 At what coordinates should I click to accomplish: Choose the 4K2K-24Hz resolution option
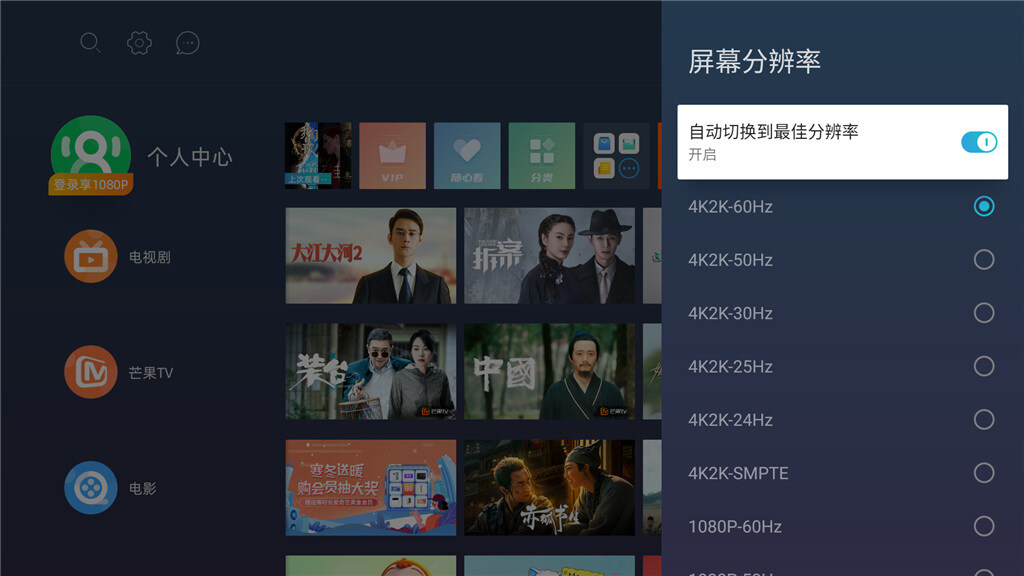(x=842, y=419)
